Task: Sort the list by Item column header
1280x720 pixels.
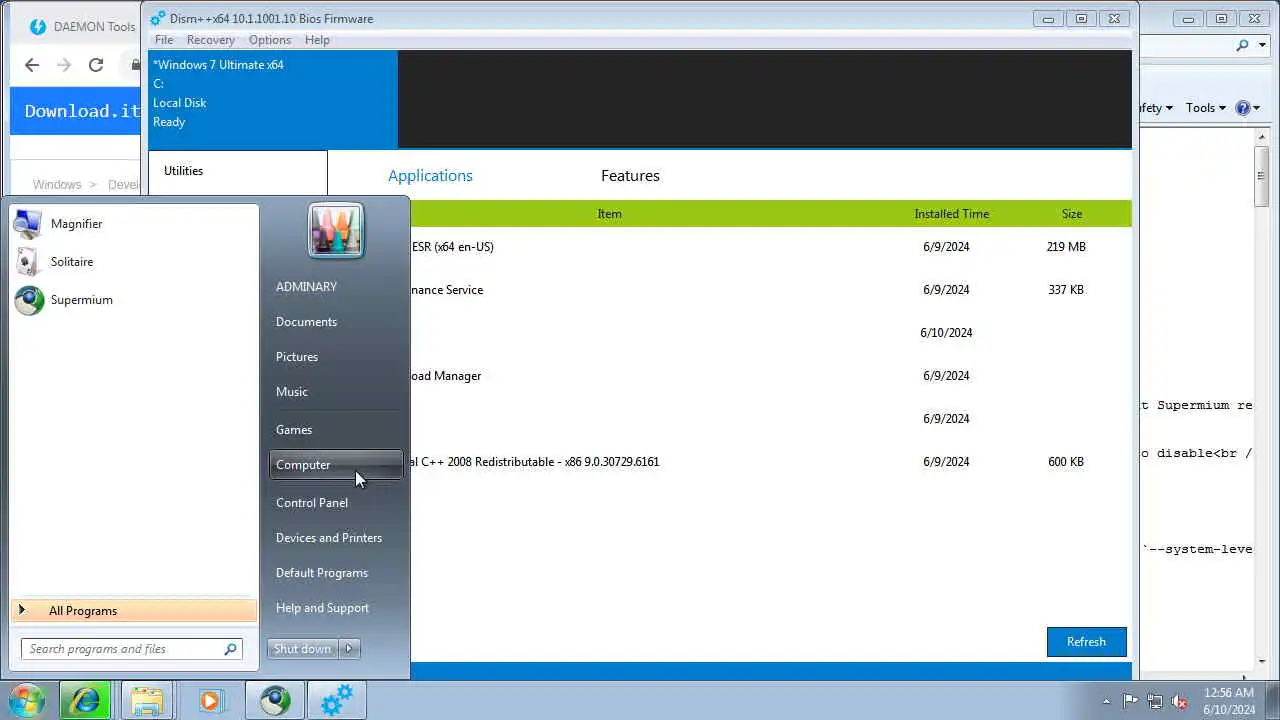Action: (609, 214)
